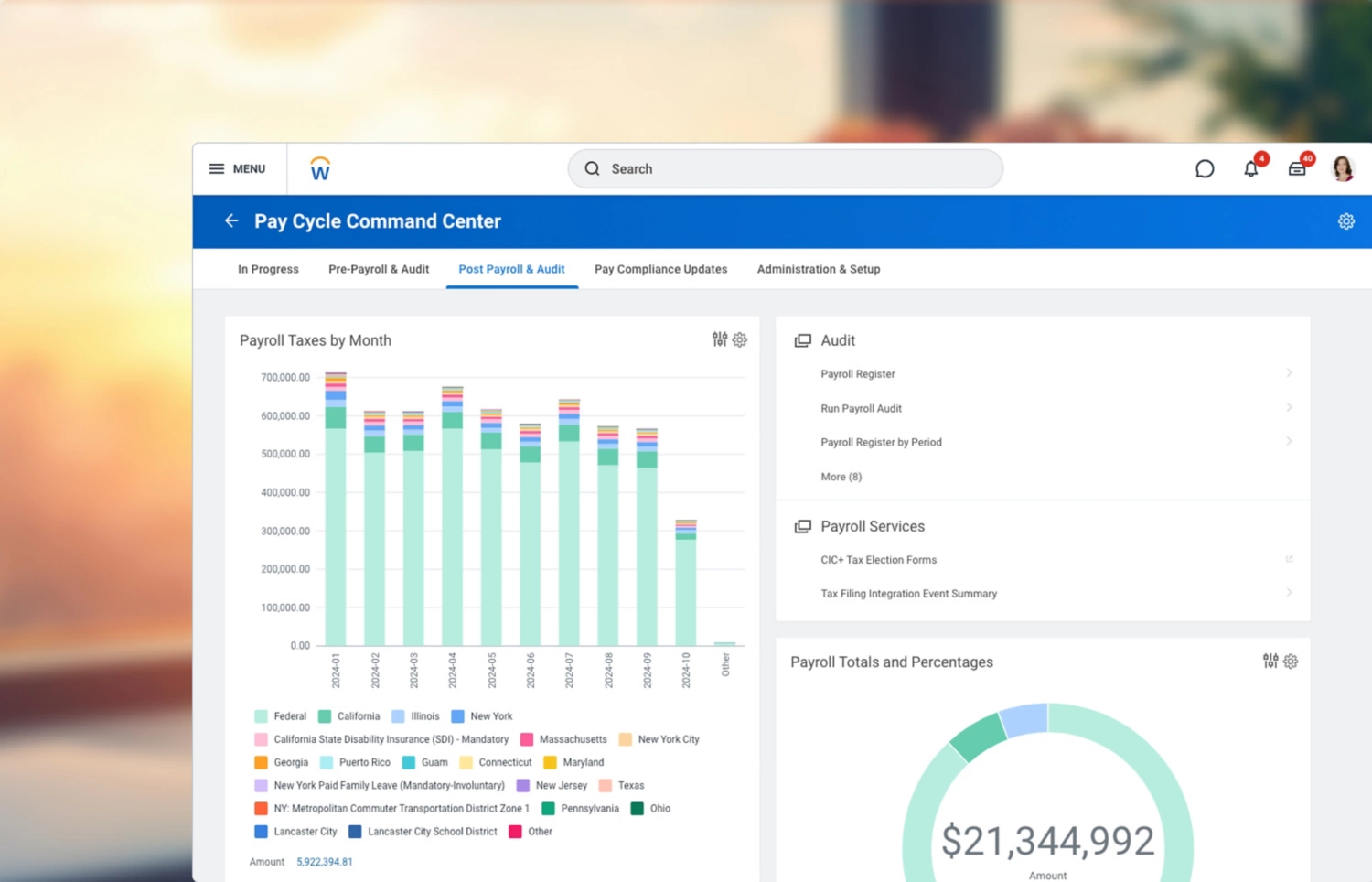Open the settings gear in the blue header
Viewport: 1372px width, 882px height.
tap(1345, 220)
